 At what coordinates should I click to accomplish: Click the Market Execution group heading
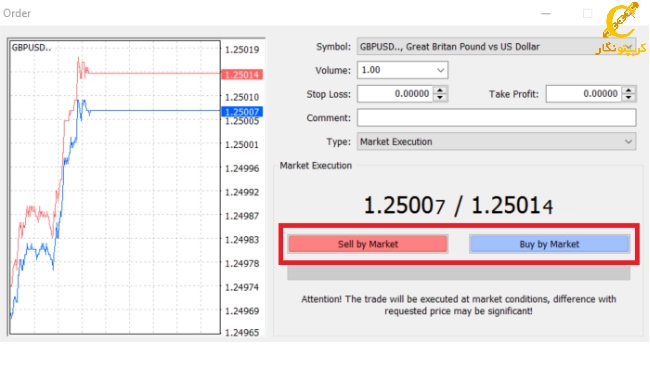tap(315, 165)
